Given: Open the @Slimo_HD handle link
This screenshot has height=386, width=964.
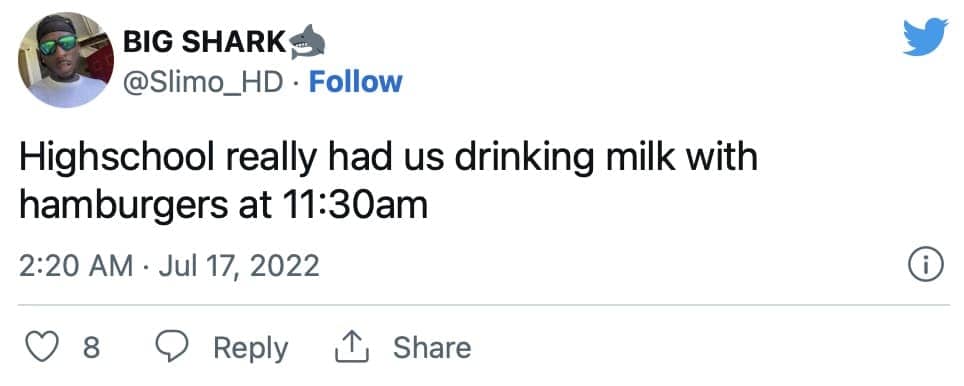Looking at the screenshot, I should (202, 82).
